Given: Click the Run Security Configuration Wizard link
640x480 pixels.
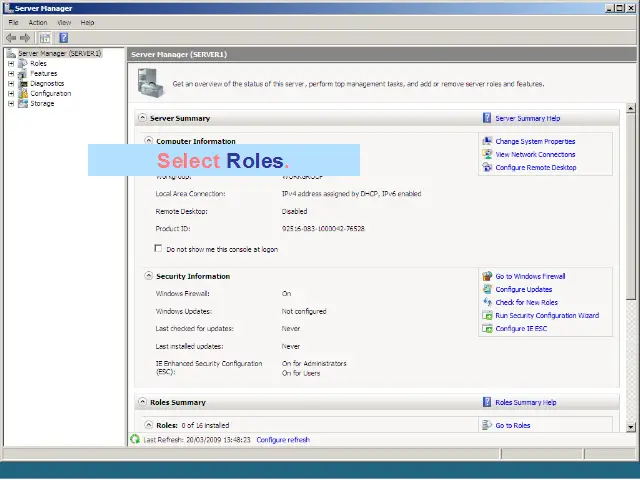Looking at the screenshot, I should click(x=547, y=316).
